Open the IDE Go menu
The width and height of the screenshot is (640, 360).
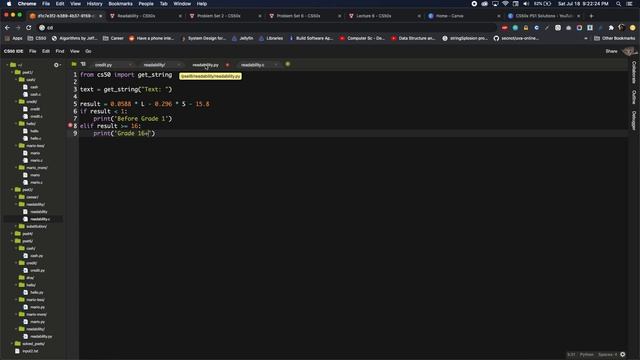point(88,51)
